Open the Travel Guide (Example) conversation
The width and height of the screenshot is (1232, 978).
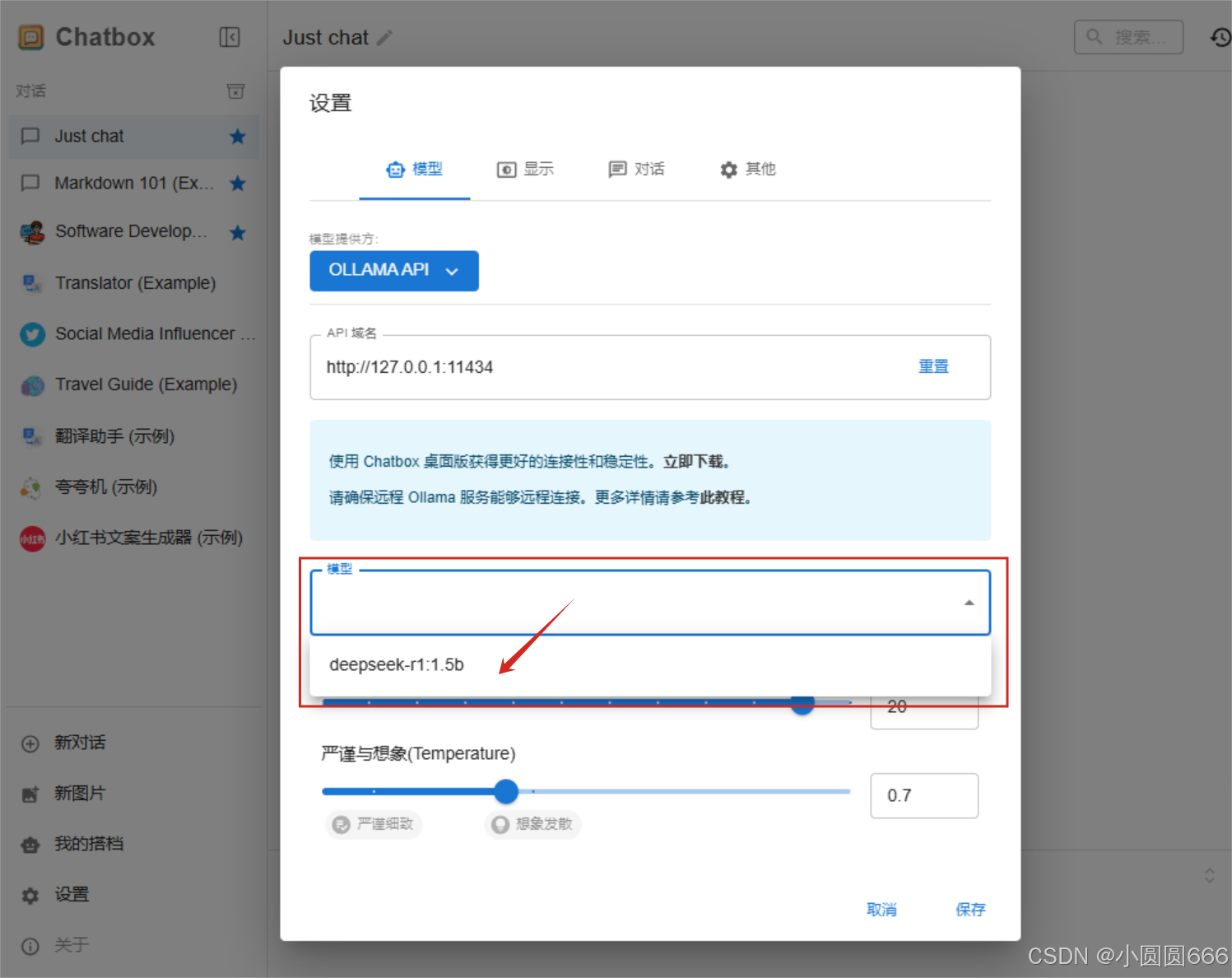click(133, 385)
